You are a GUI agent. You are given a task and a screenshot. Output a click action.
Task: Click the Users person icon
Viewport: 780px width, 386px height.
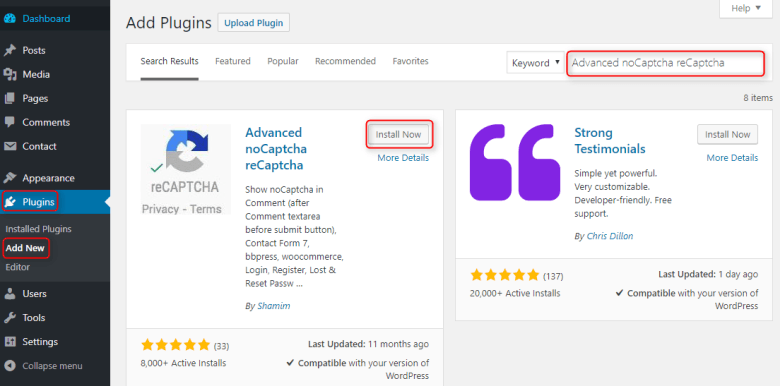click(x=9, y=293)
